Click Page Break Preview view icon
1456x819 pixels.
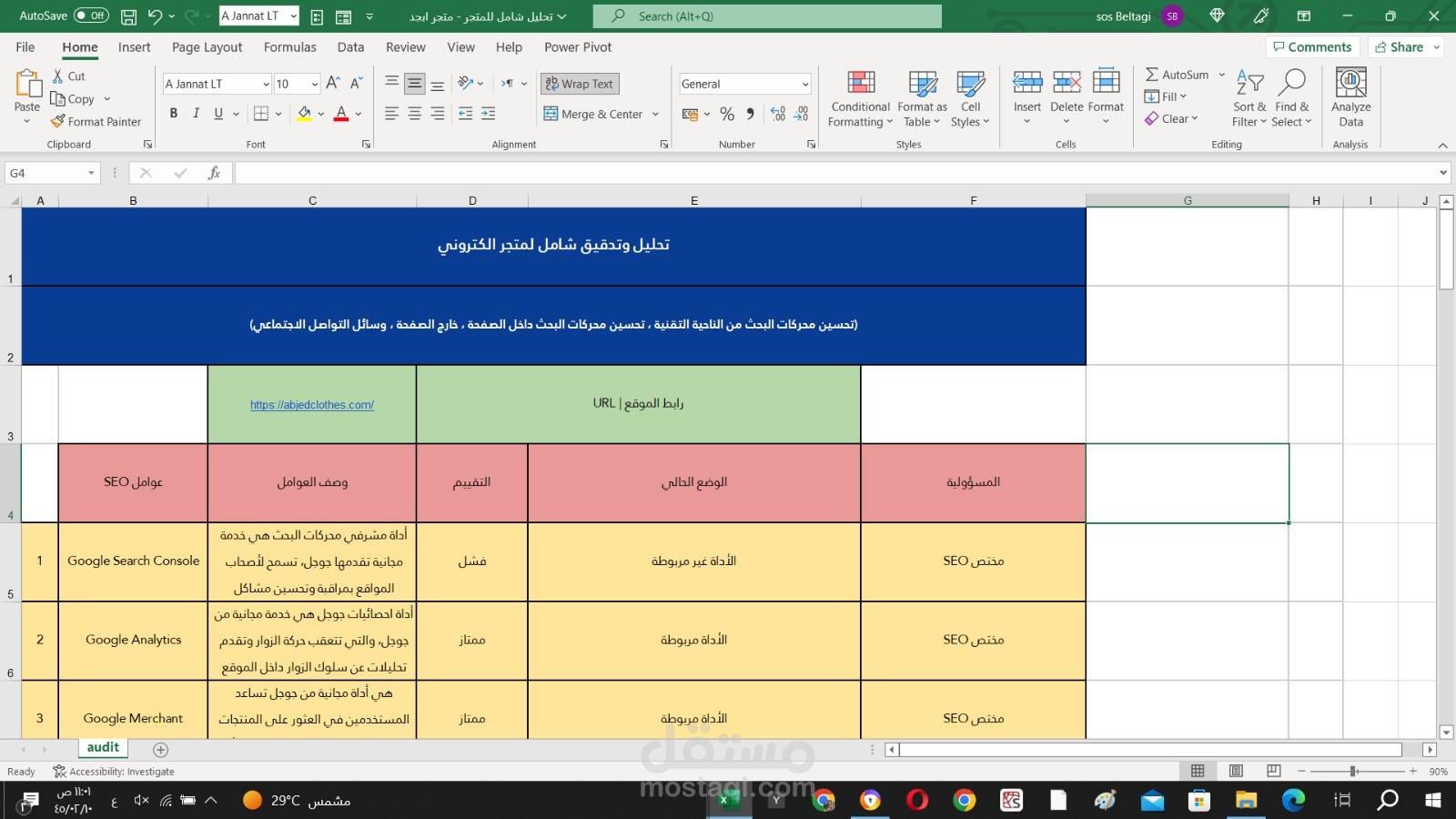[x=1274, y=771]
